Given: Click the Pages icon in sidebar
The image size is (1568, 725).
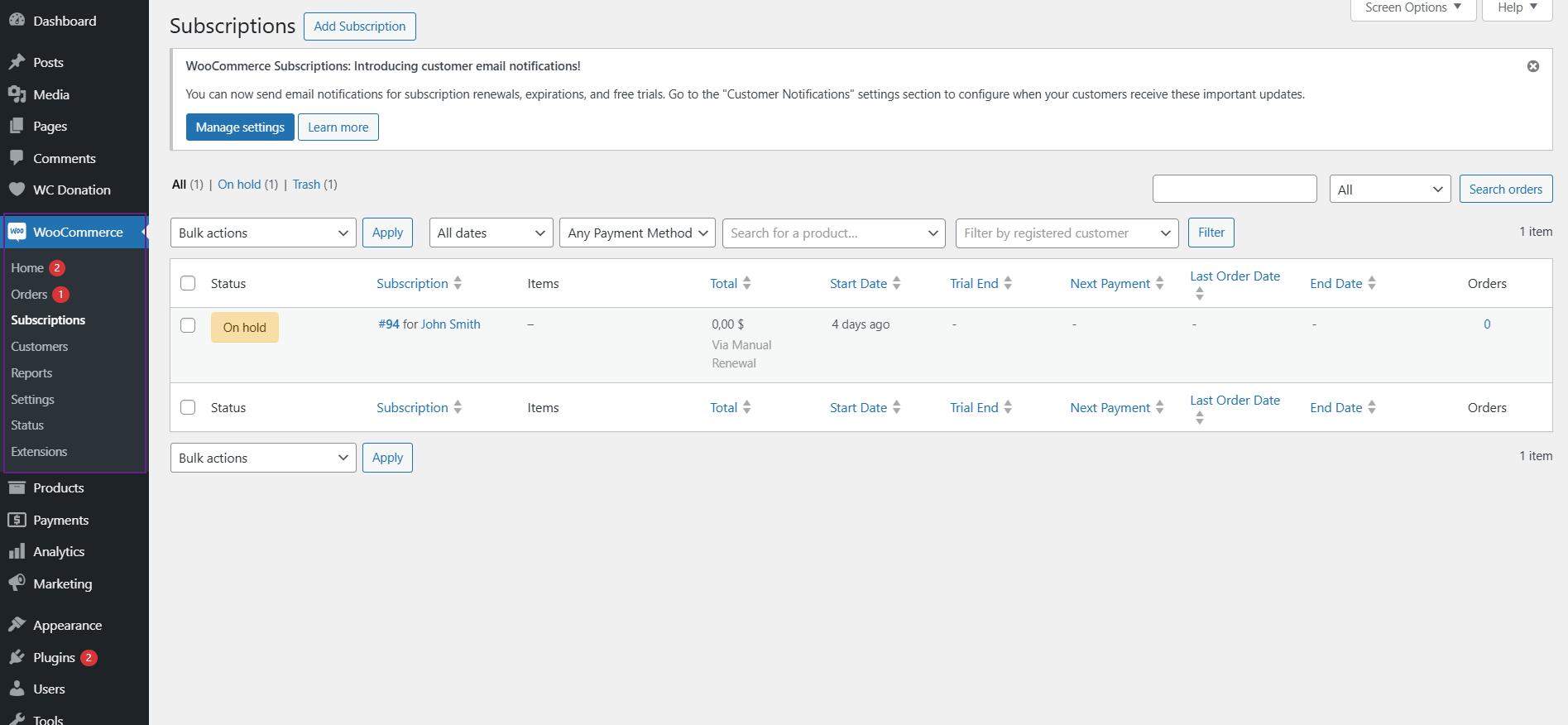Looking at the screenshot, I should tap(17, 126).
